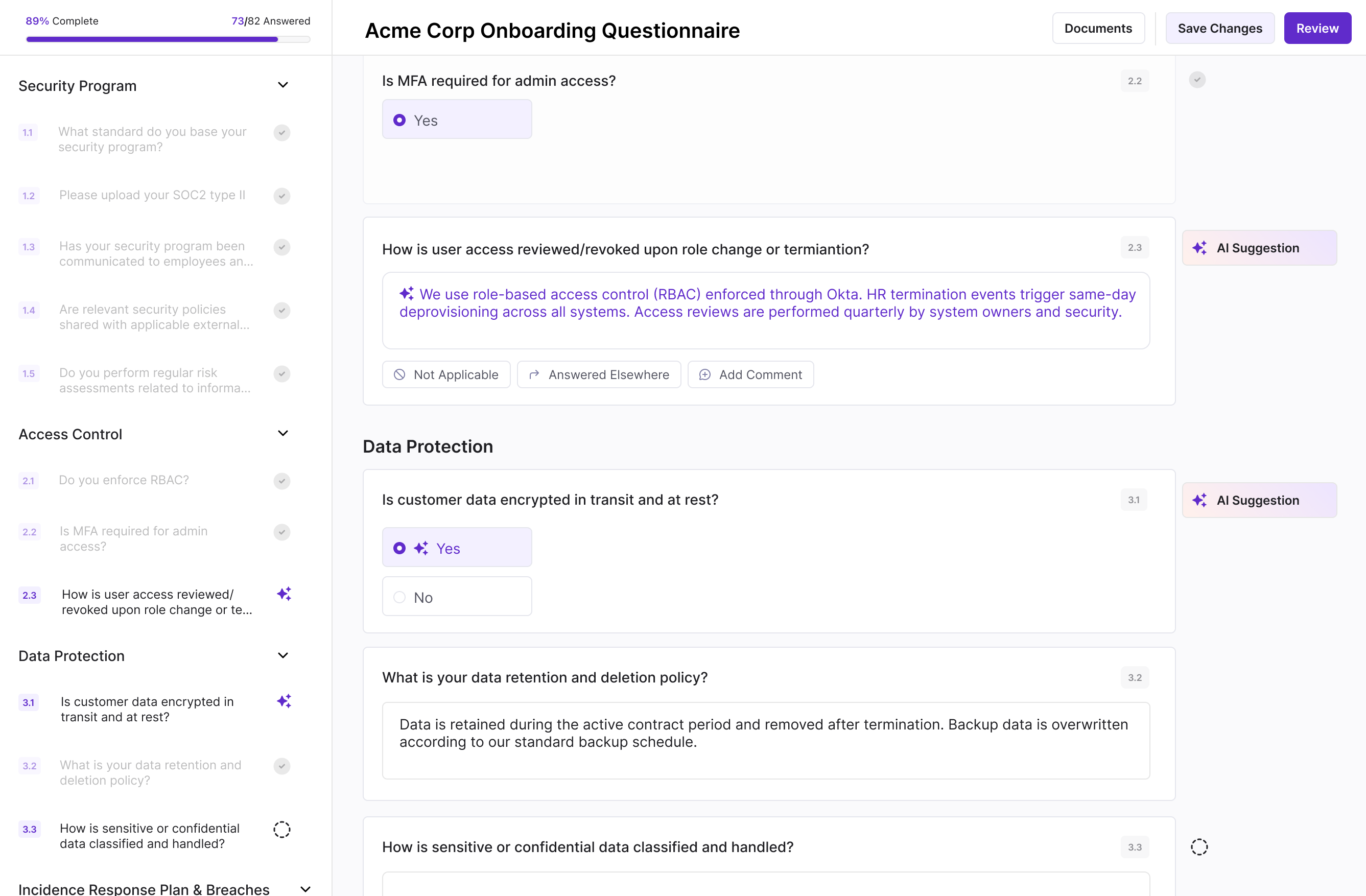Collapse the Data Protection sidebar section

[283, 655]
